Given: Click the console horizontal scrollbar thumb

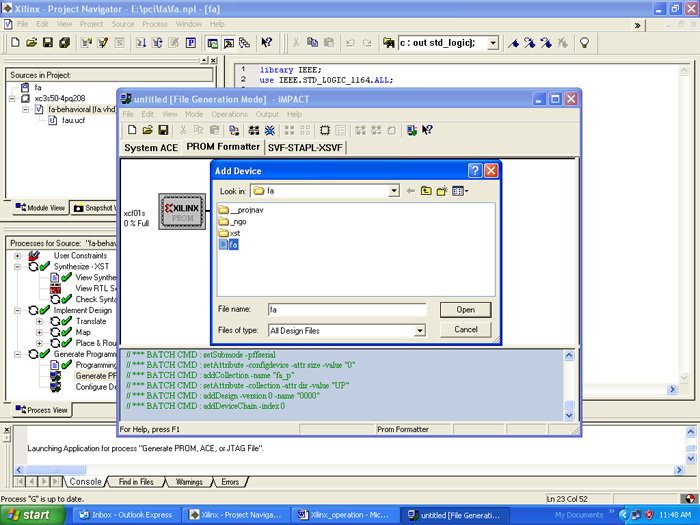Looking at the screenshot, I should coord(55,470).
